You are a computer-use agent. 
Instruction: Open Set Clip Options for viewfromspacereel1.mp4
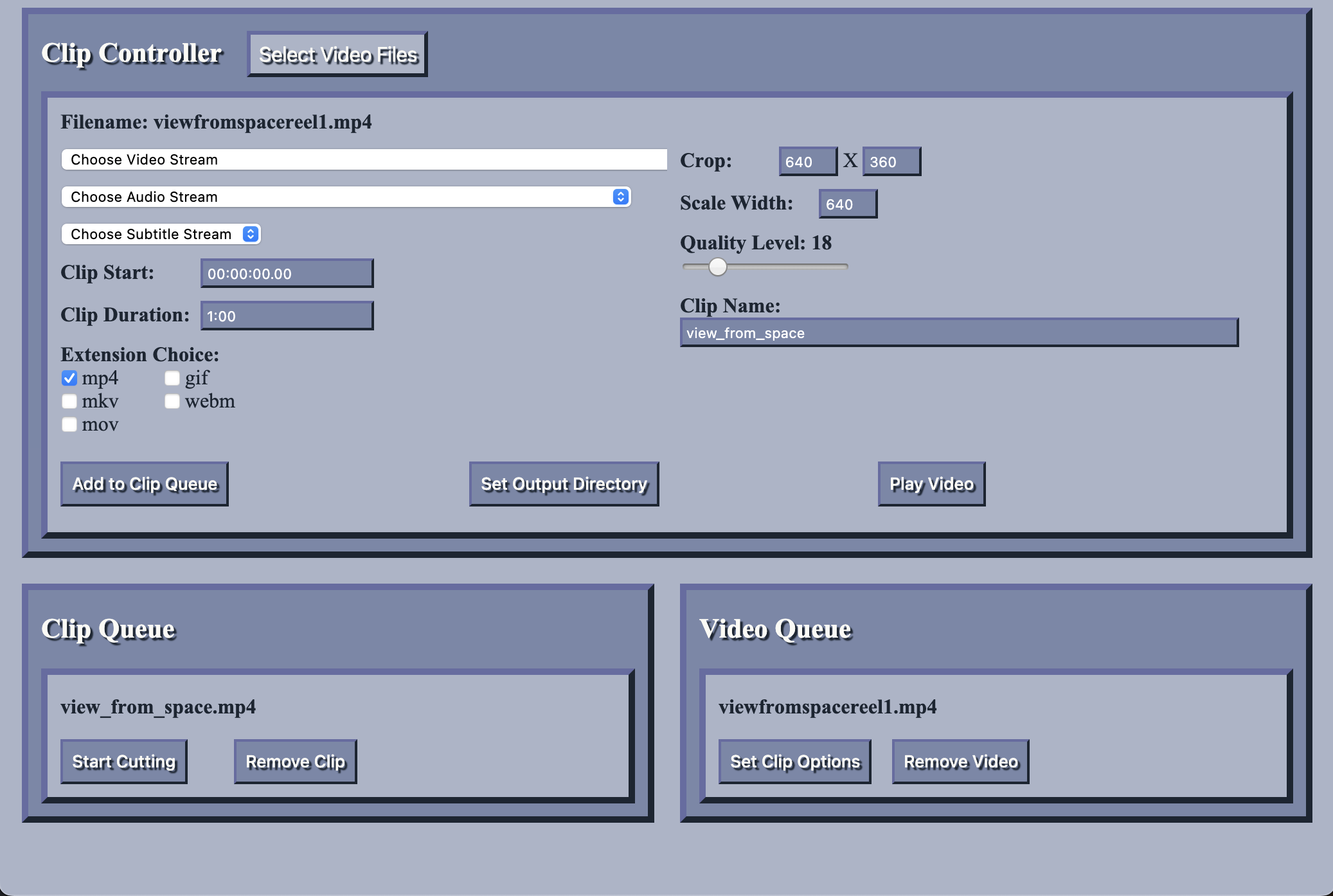click(794, 761)
